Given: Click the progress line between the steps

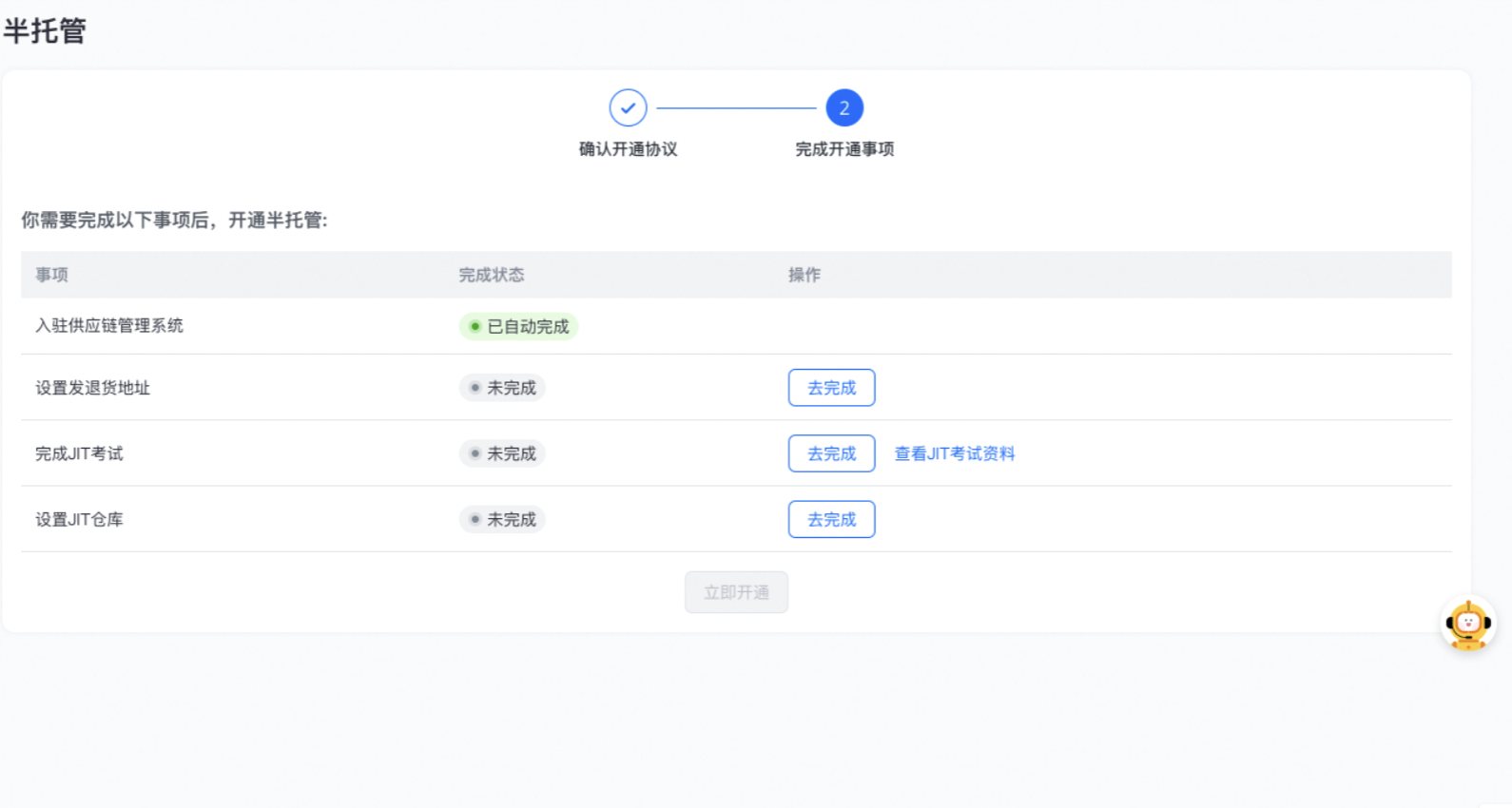Looking at the screenshot, I should (736, 108).
